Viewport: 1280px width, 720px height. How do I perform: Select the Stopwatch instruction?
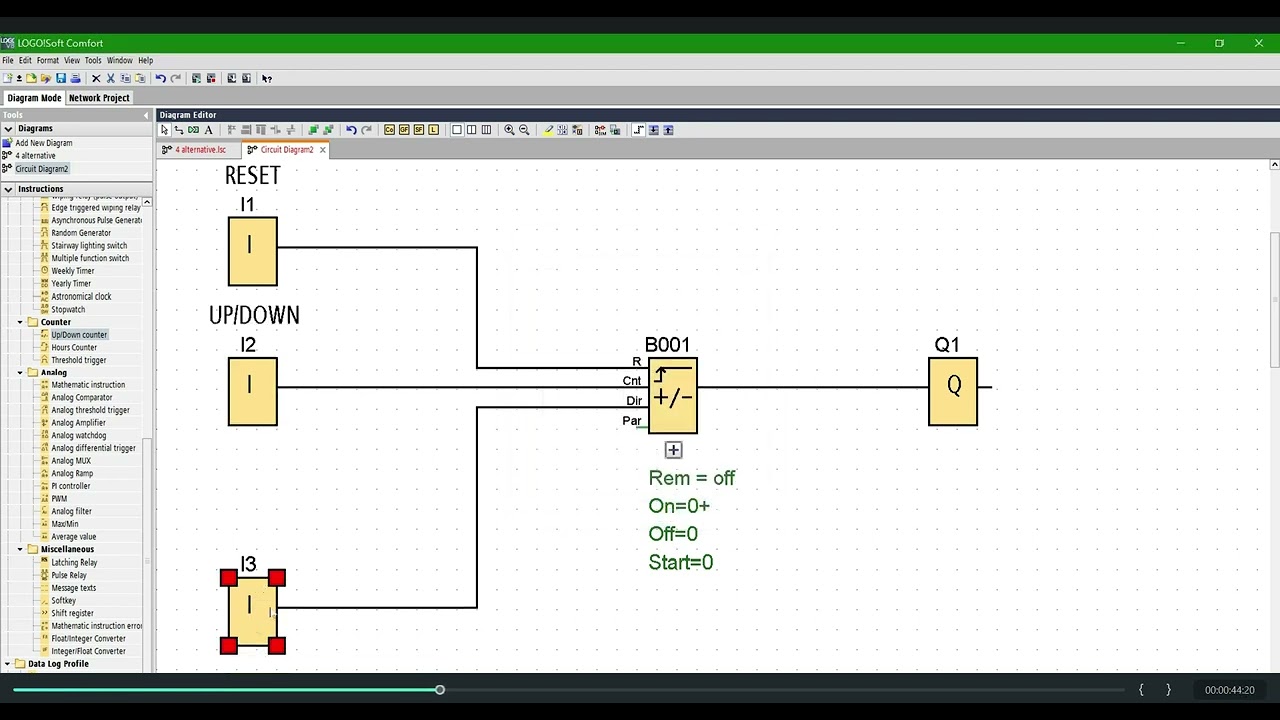tap(68, 309)
